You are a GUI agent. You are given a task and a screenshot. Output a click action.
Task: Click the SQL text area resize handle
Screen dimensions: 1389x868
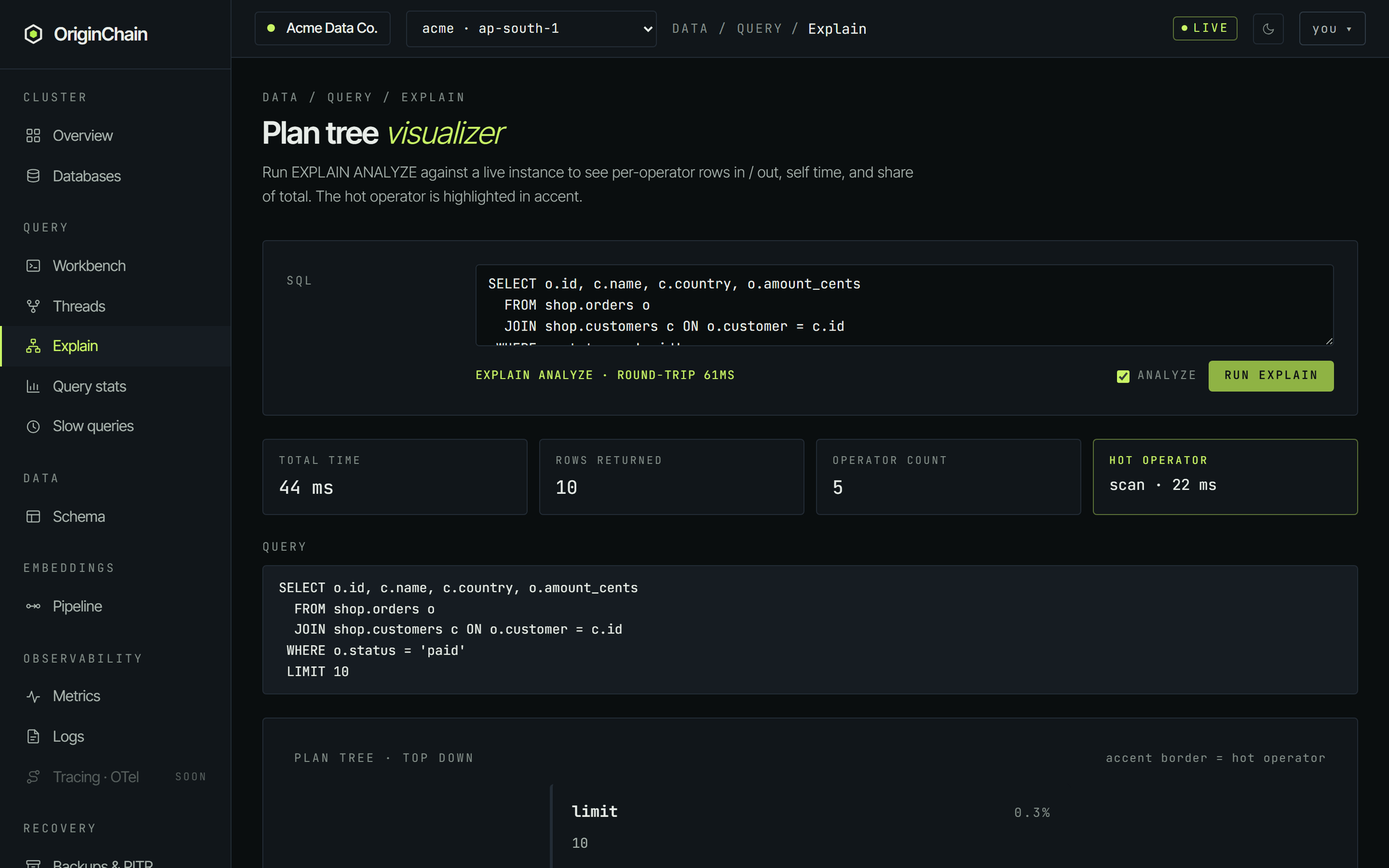1329,341
